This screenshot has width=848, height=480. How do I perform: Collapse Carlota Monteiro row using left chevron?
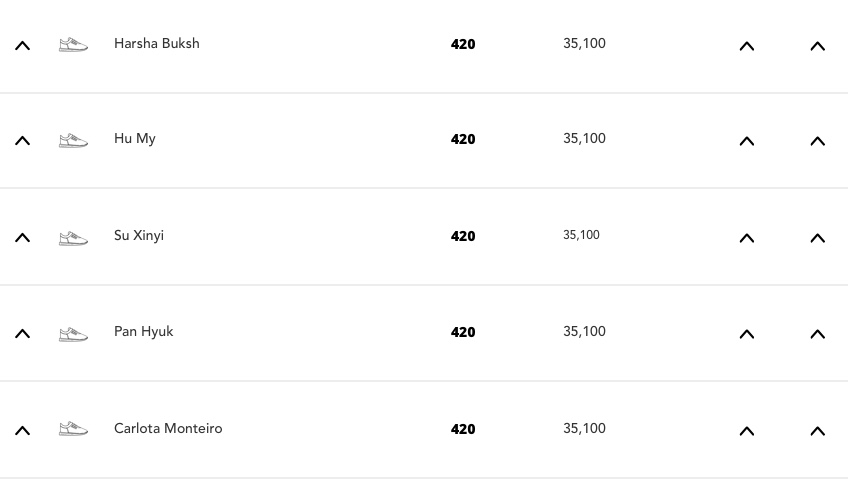point(22,431)
